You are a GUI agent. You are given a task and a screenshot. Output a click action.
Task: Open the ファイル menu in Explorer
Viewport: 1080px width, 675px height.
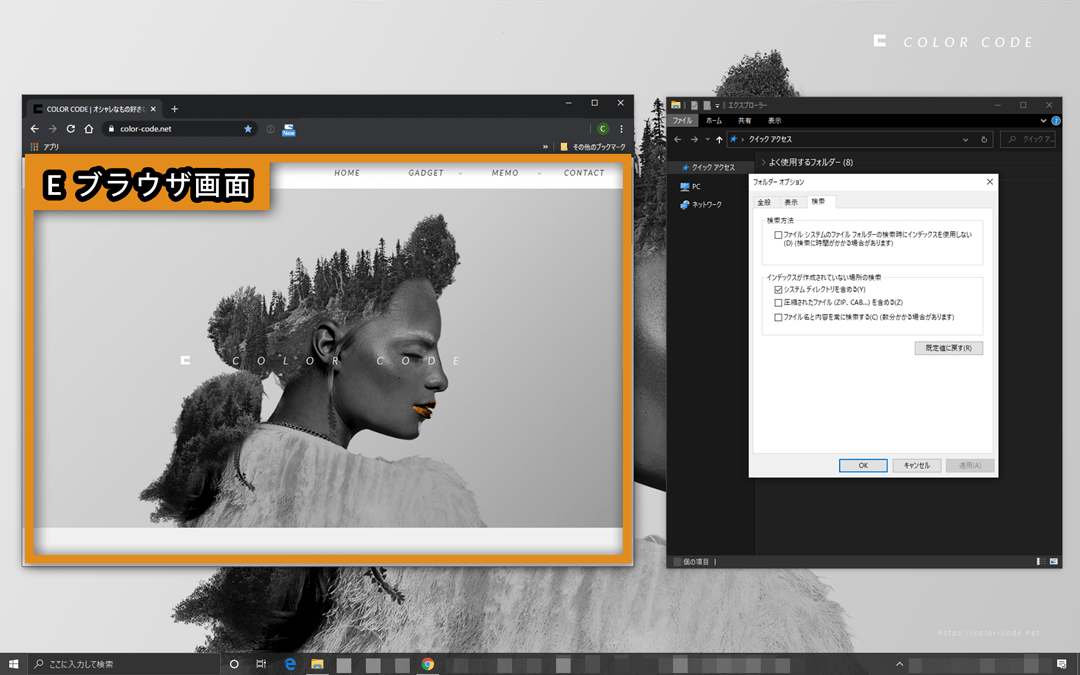[683, 121]
